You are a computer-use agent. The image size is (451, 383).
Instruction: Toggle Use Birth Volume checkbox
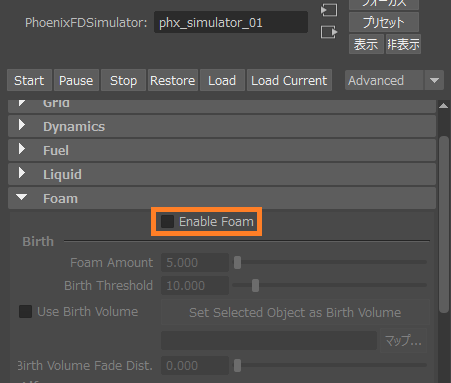25,312
